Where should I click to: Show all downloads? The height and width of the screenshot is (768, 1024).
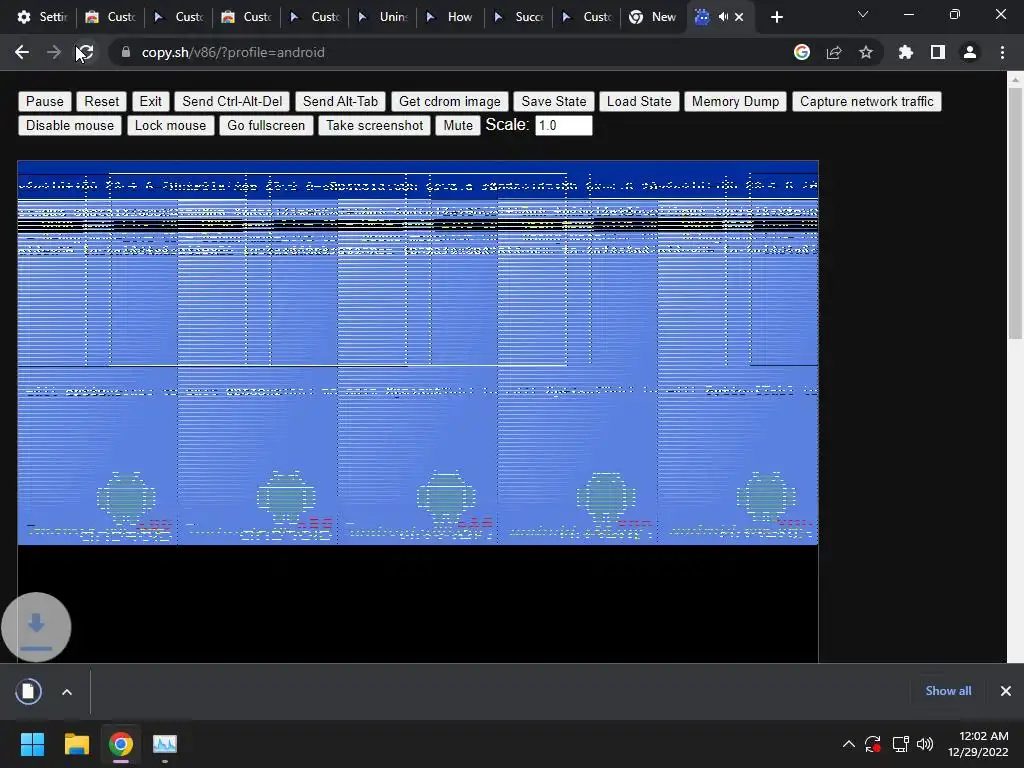948,691
